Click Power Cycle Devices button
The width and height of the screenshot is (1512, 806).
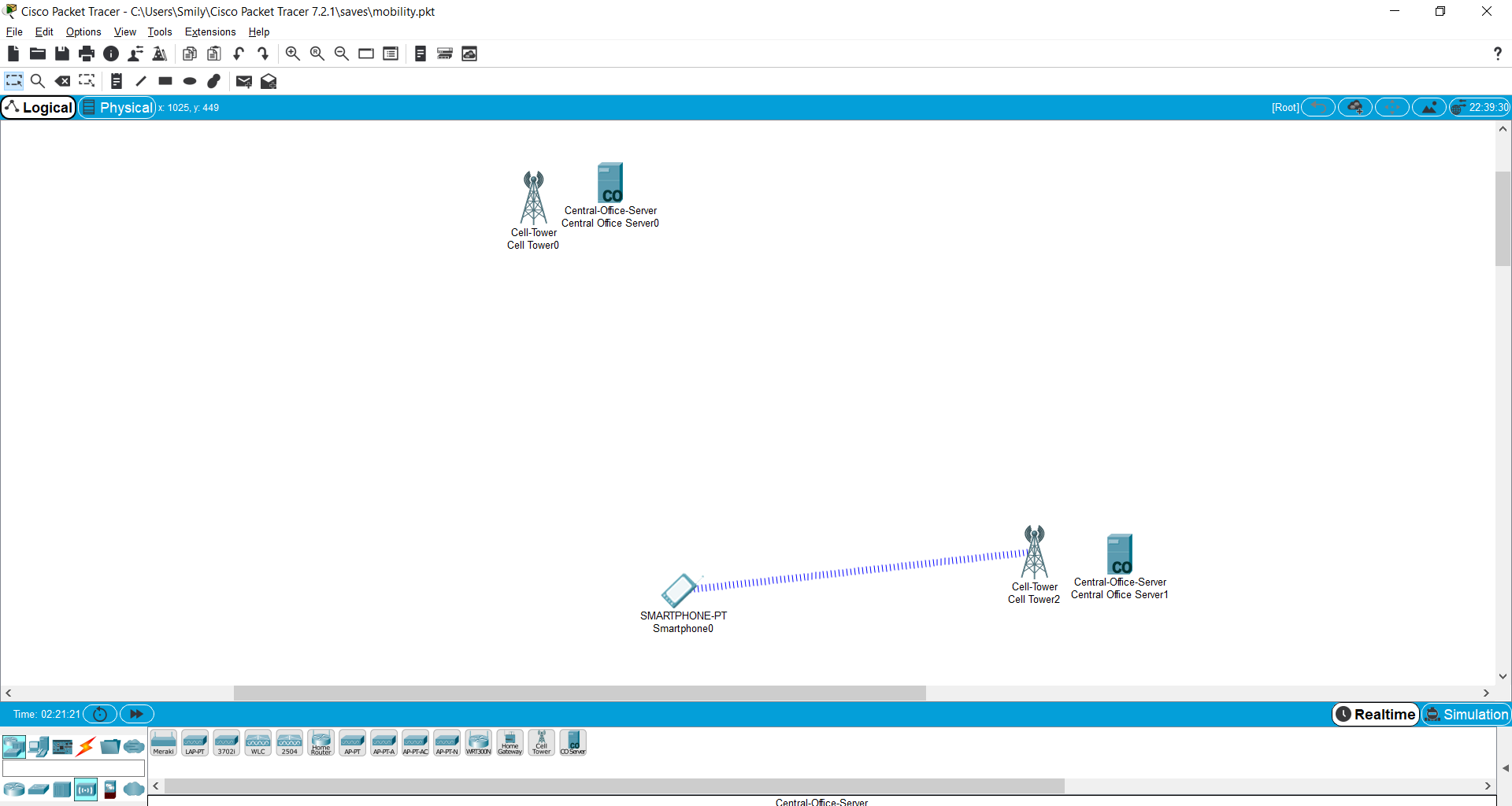(100, 714)
